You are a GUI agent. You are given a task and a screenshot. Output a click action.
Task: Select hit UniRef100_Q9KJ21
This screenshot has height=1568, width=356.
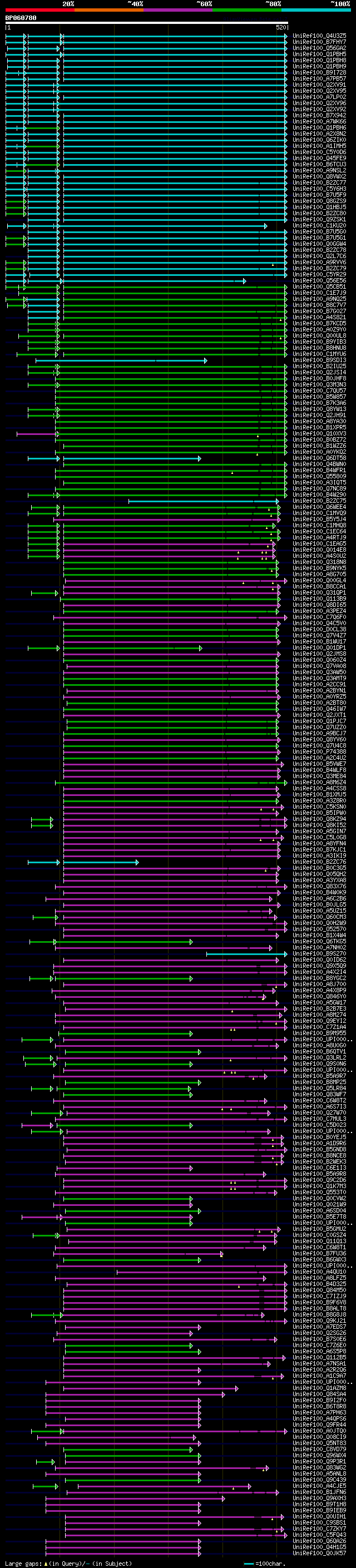[x=319, y=1321]
